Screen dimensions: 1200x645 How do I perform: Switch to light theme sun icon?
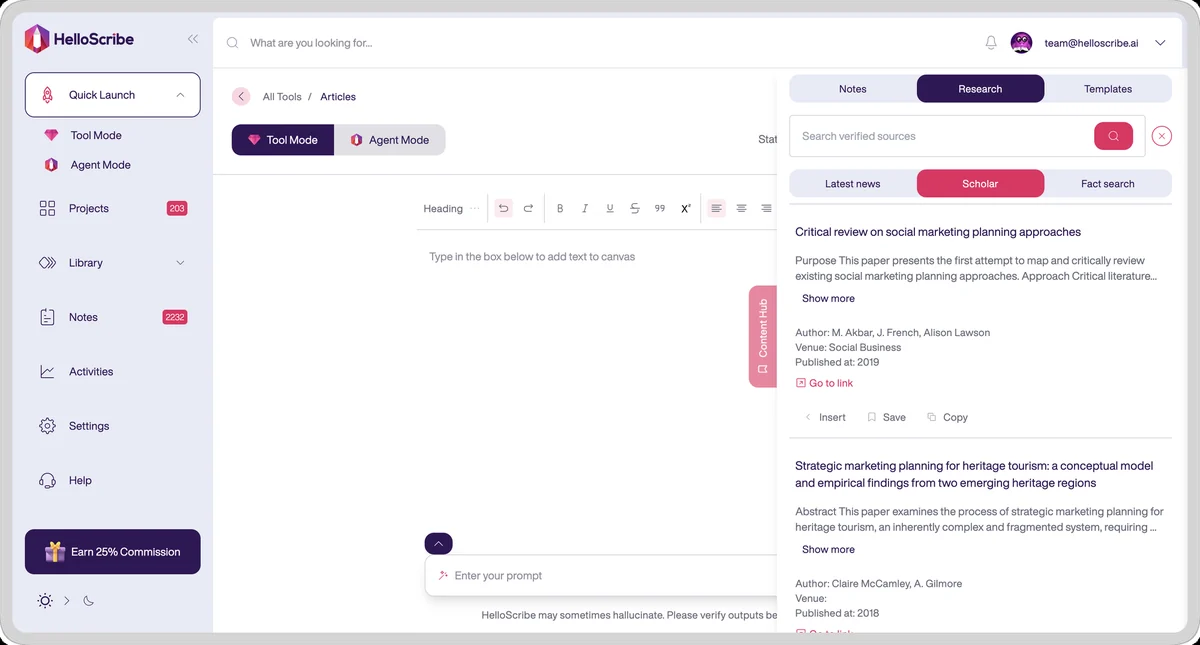pos(45,601)
